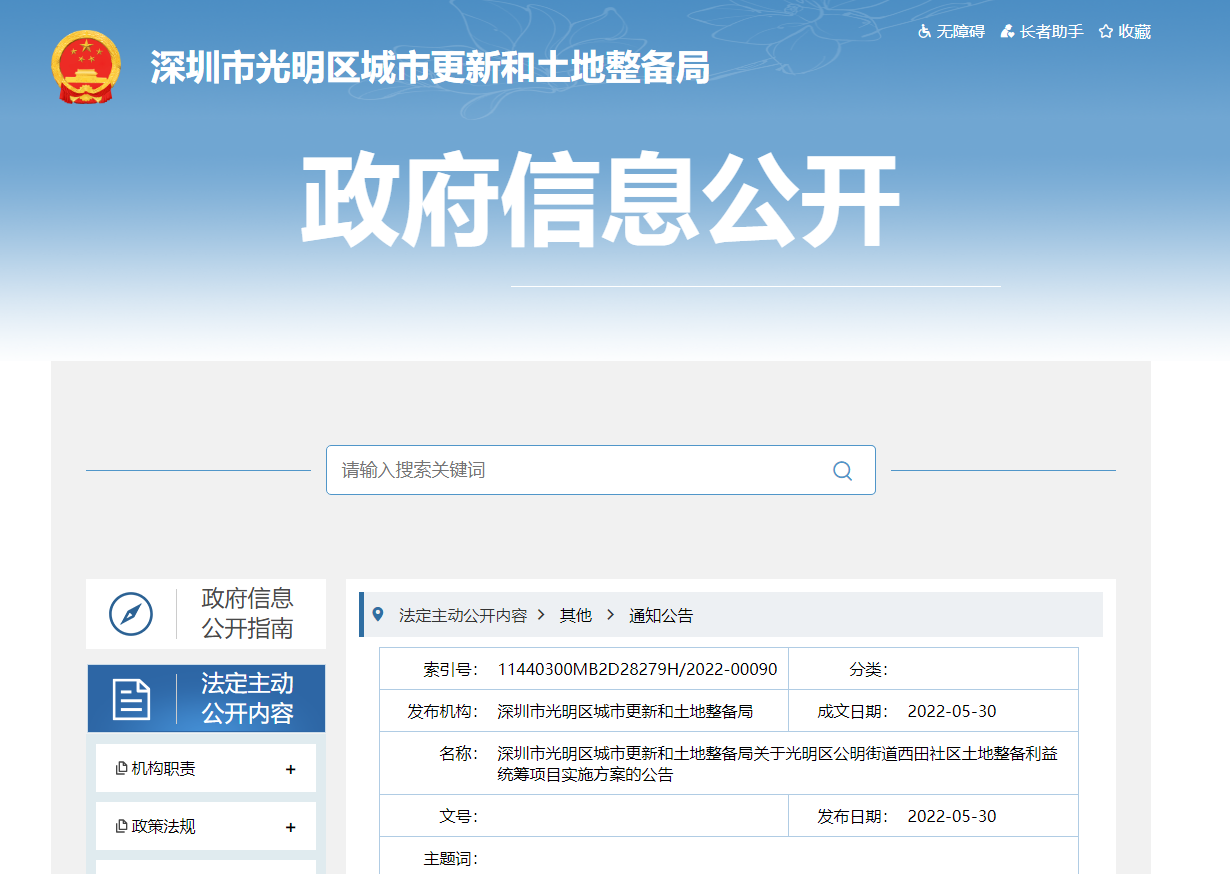This screenshot has width=1230, height=874.
Task: Click the compass icon for 政府信息公开指南
Action: click(x=131, y=614)
